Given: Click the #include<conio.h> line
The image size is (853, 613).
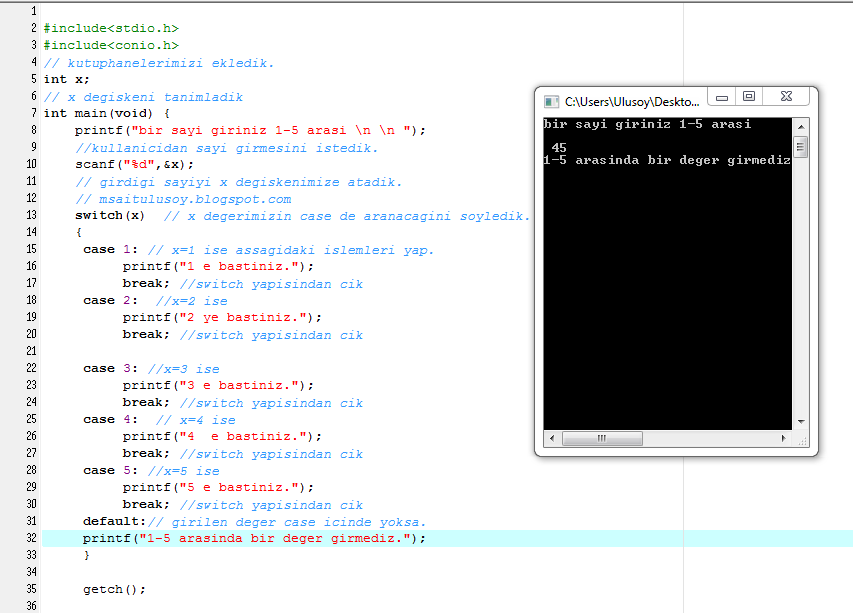Looking at the screenshot, I should 111,45.
